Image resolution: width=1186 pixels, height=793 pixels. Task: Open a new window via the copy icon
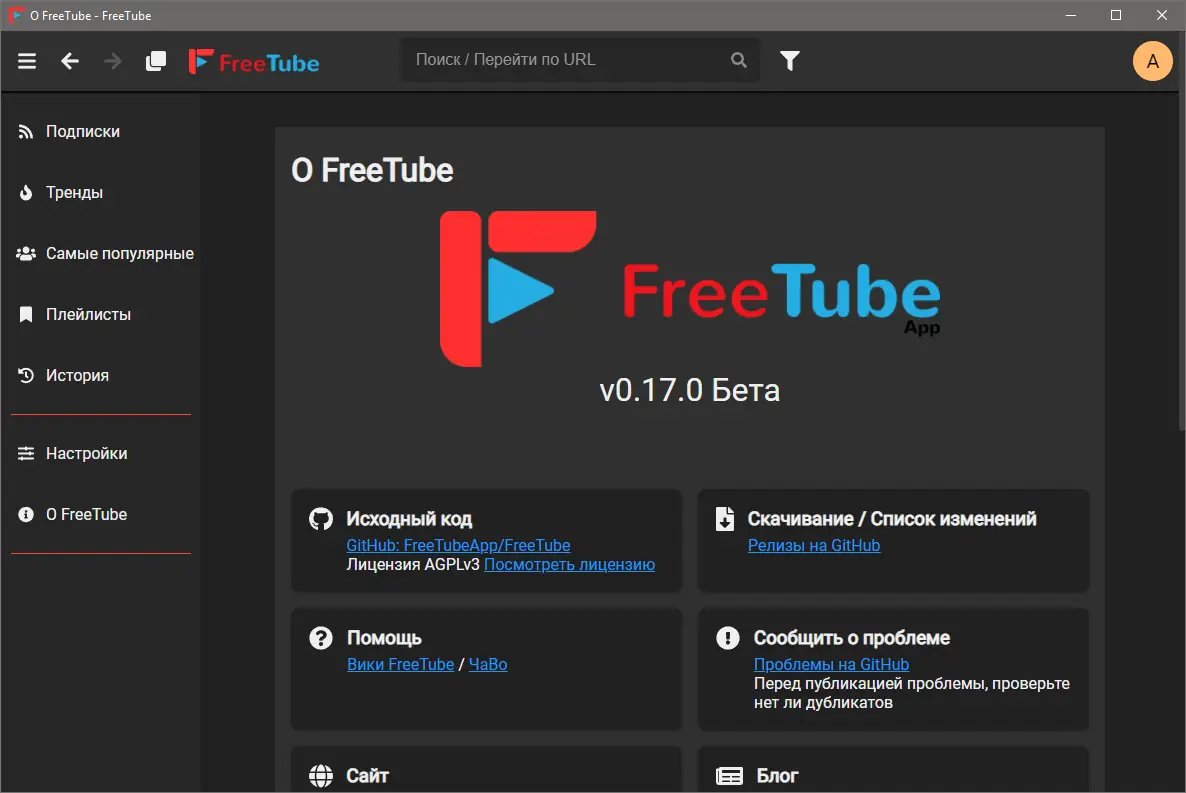(156, 61)
